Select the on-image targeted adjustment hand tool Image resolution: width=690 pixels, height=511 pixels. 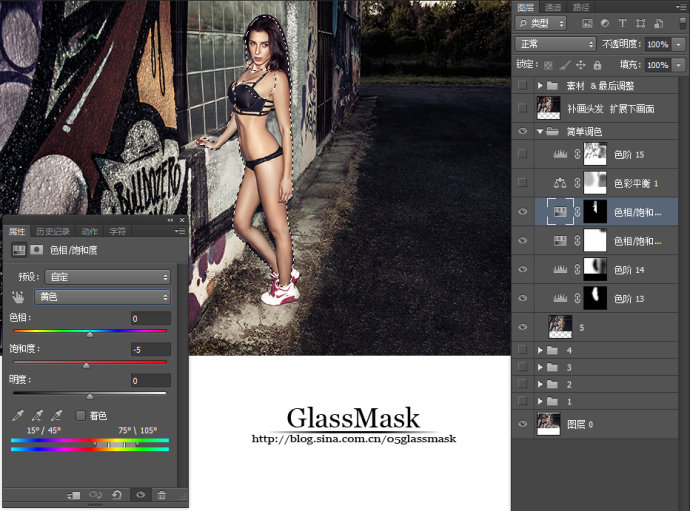coord(18,298)
